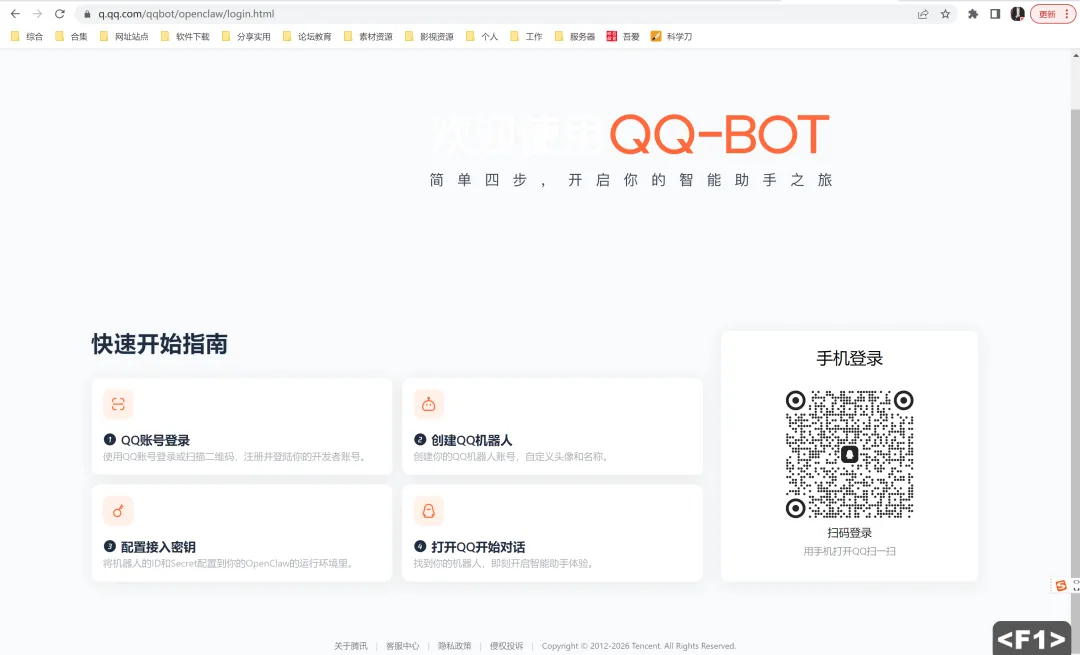Open the 网址站点 bookmark folder
Image resolution: width=1080 pixels, height=655 pixels.
click(124, 37)
